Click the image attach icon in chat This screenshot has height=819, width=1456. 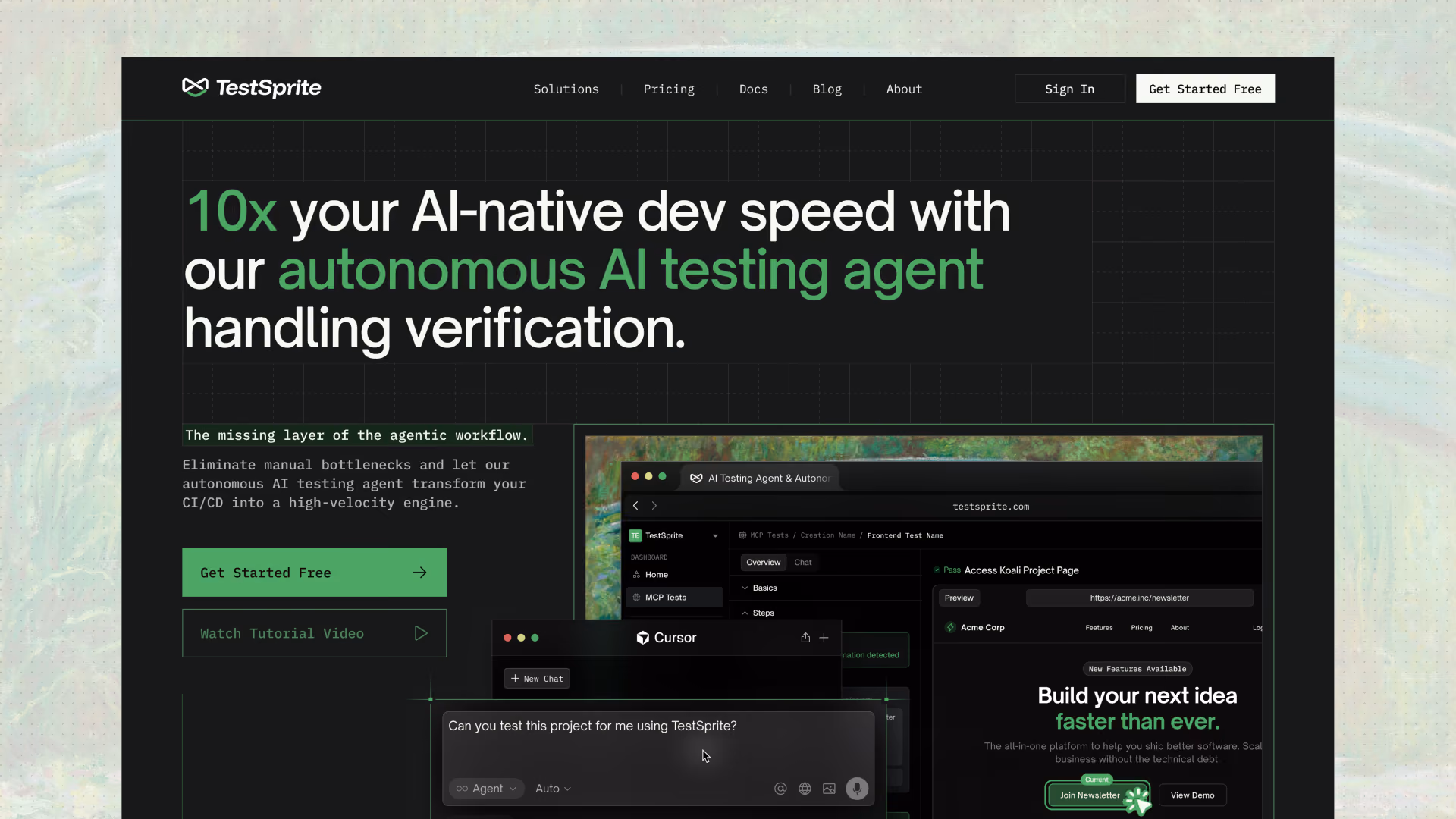pos(829,789)
